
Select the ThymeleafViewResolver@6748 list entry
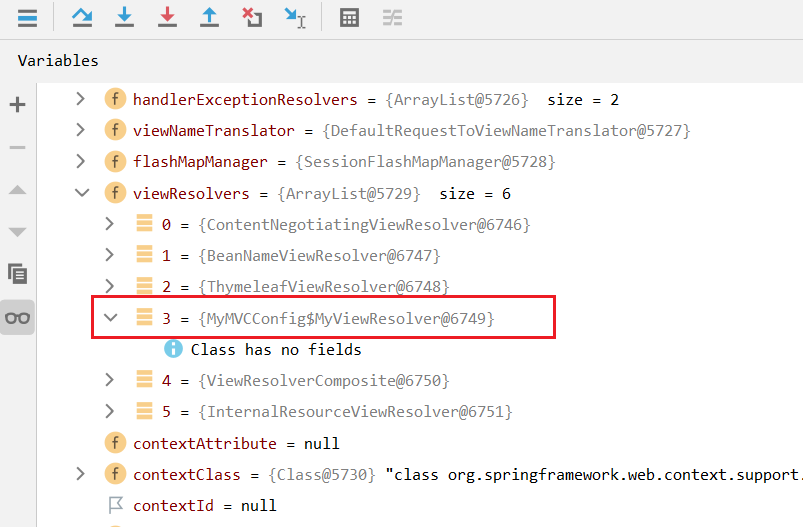click(x=324, y=287)
